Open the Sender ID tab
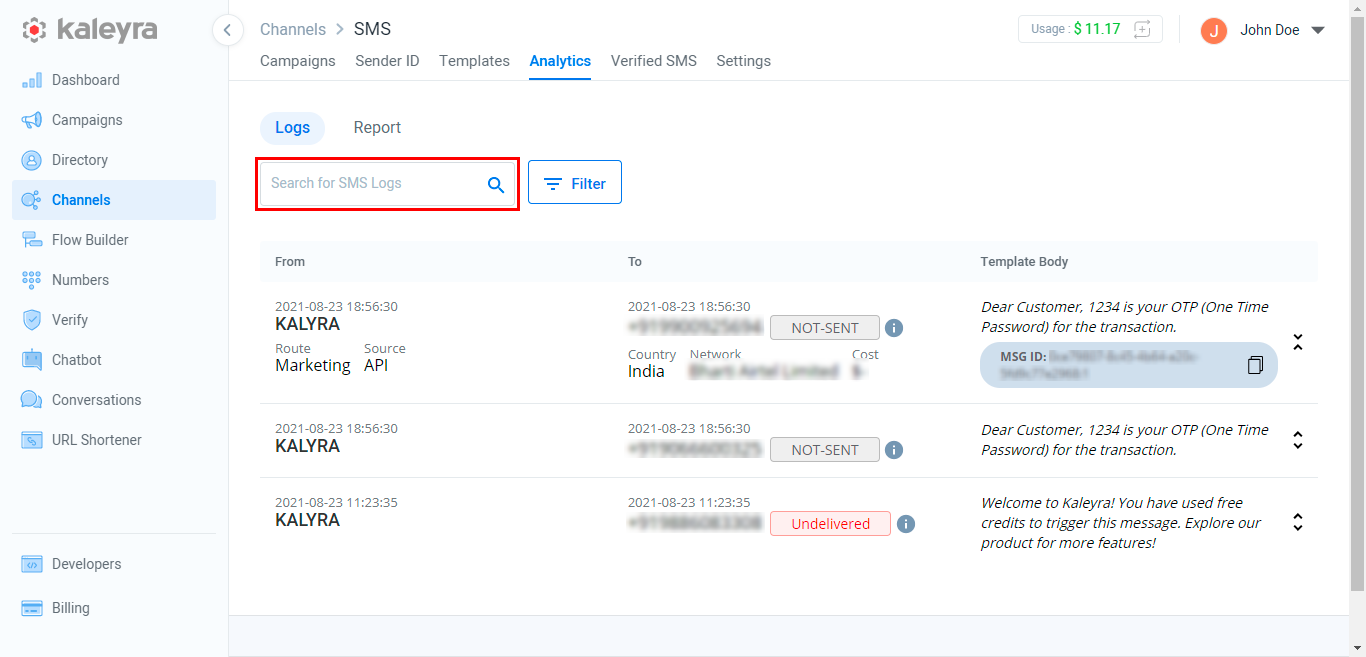The width and height of the screenshot is (1366, 657). [x=387, y=61]
